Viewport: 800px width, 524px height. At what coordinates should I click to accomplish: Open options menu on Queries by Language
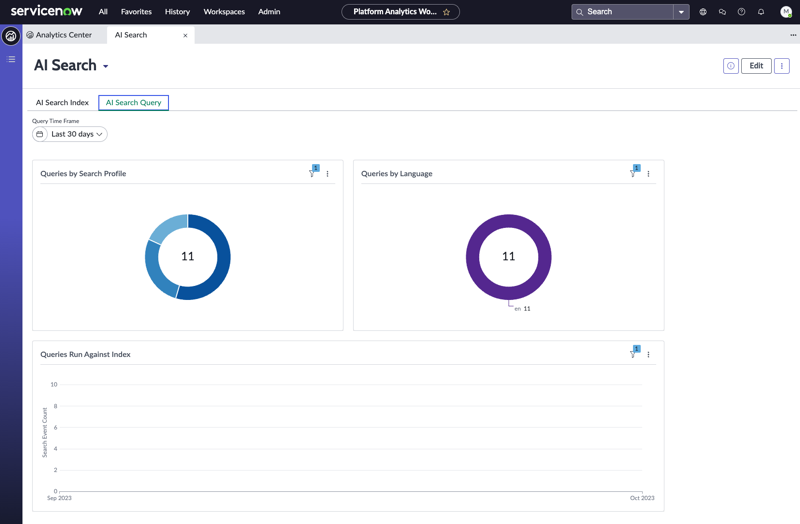click(x=648, y=174)
